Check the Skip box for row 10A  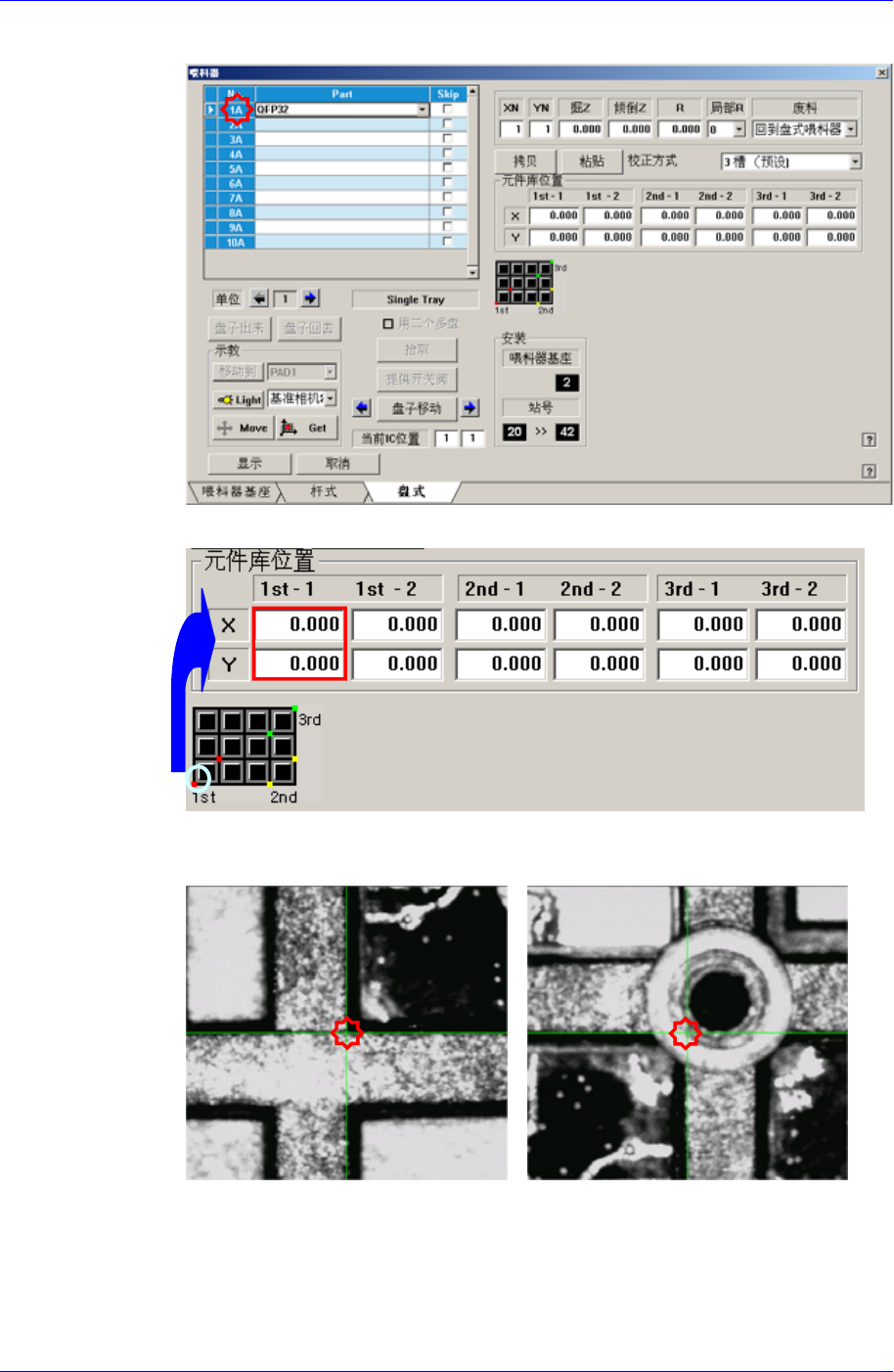pyautogui.click(x=448, y=242)
